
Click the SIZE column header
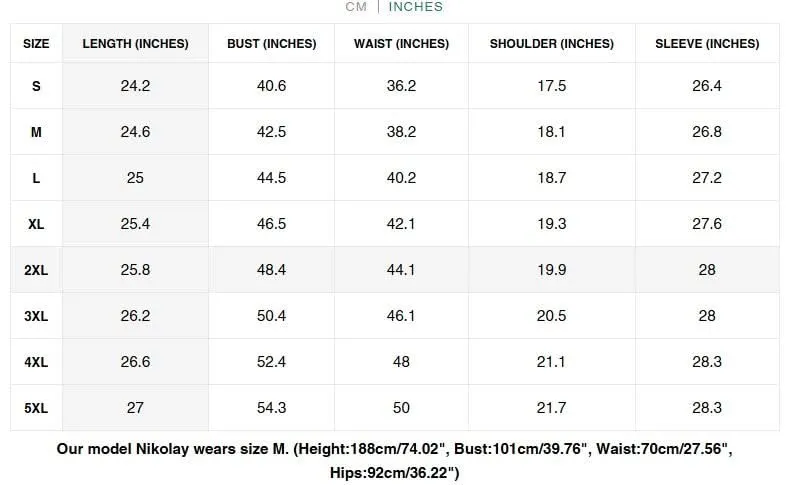36,44
